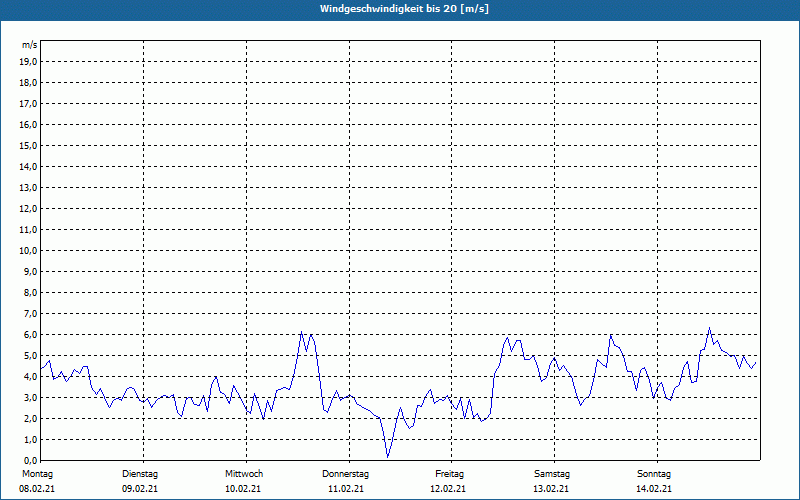Click the Donnerstag day label
The width and height of the screenshot is (800, 500).
345,474
